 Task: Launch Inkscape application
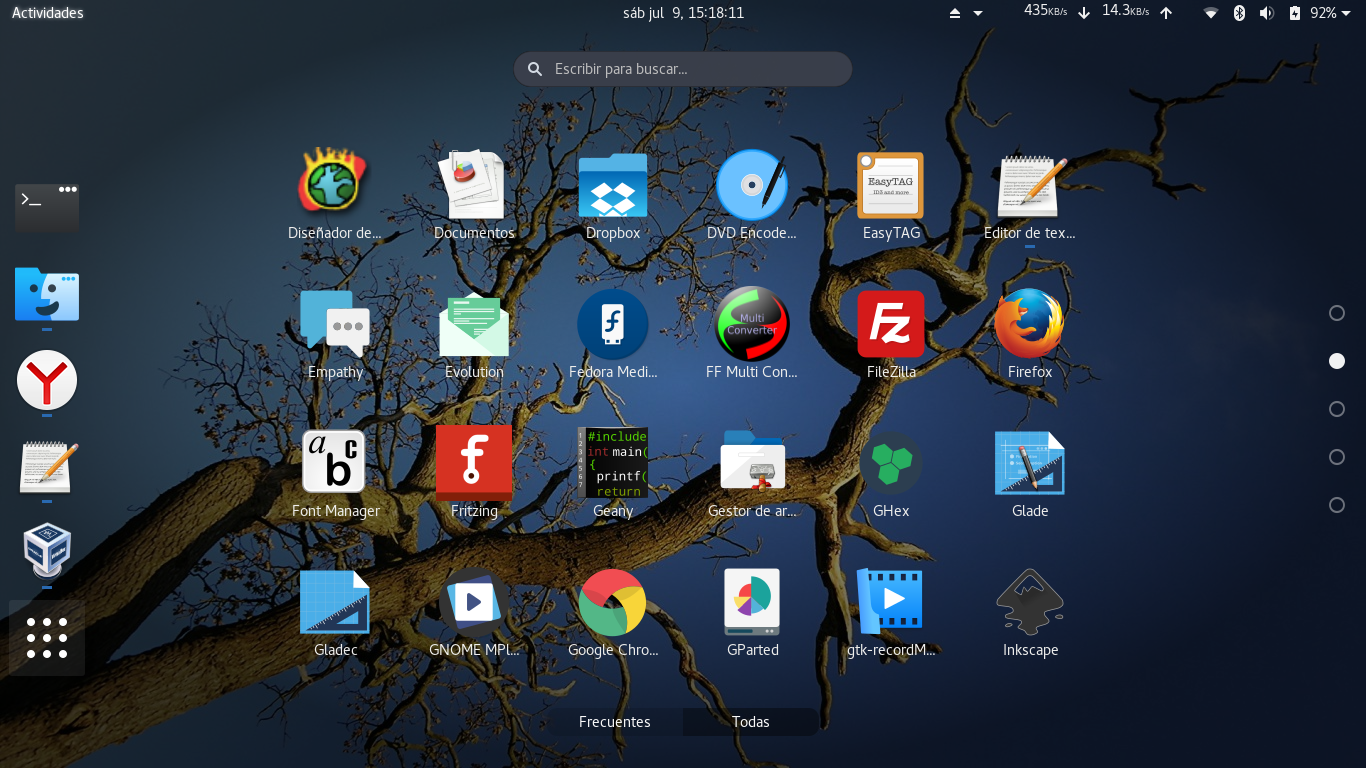[x=1030, y=602]
